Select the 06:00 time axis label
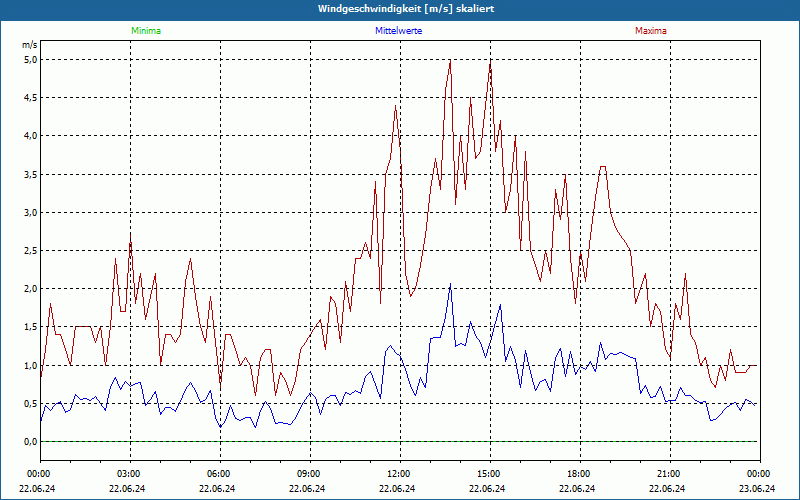The width and height of the screenshot is (800, 500). (x=219, y=473)
